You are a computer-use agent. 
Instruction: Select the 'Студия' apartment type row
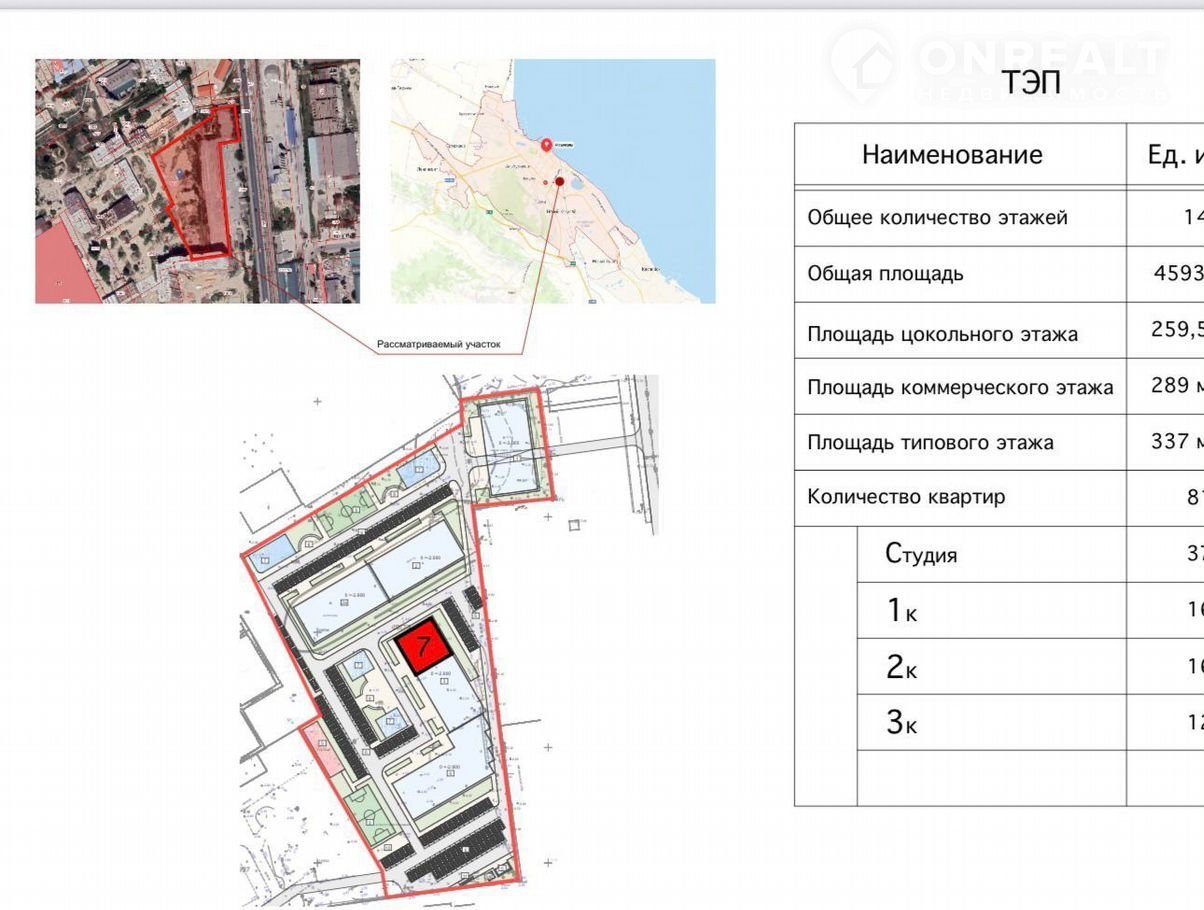(x=921, y=554)
